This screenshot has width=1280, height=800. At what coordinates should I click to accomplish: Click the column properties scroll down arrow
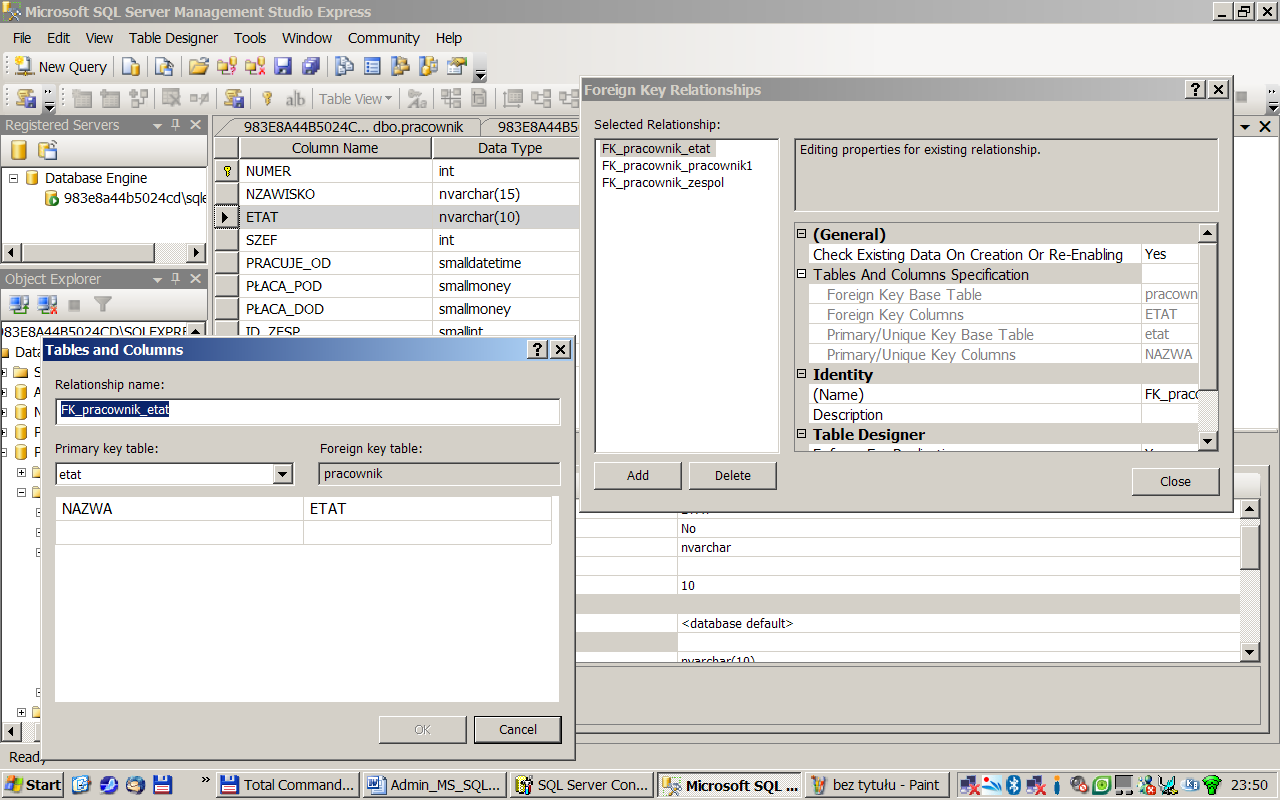pos(1250,652)
